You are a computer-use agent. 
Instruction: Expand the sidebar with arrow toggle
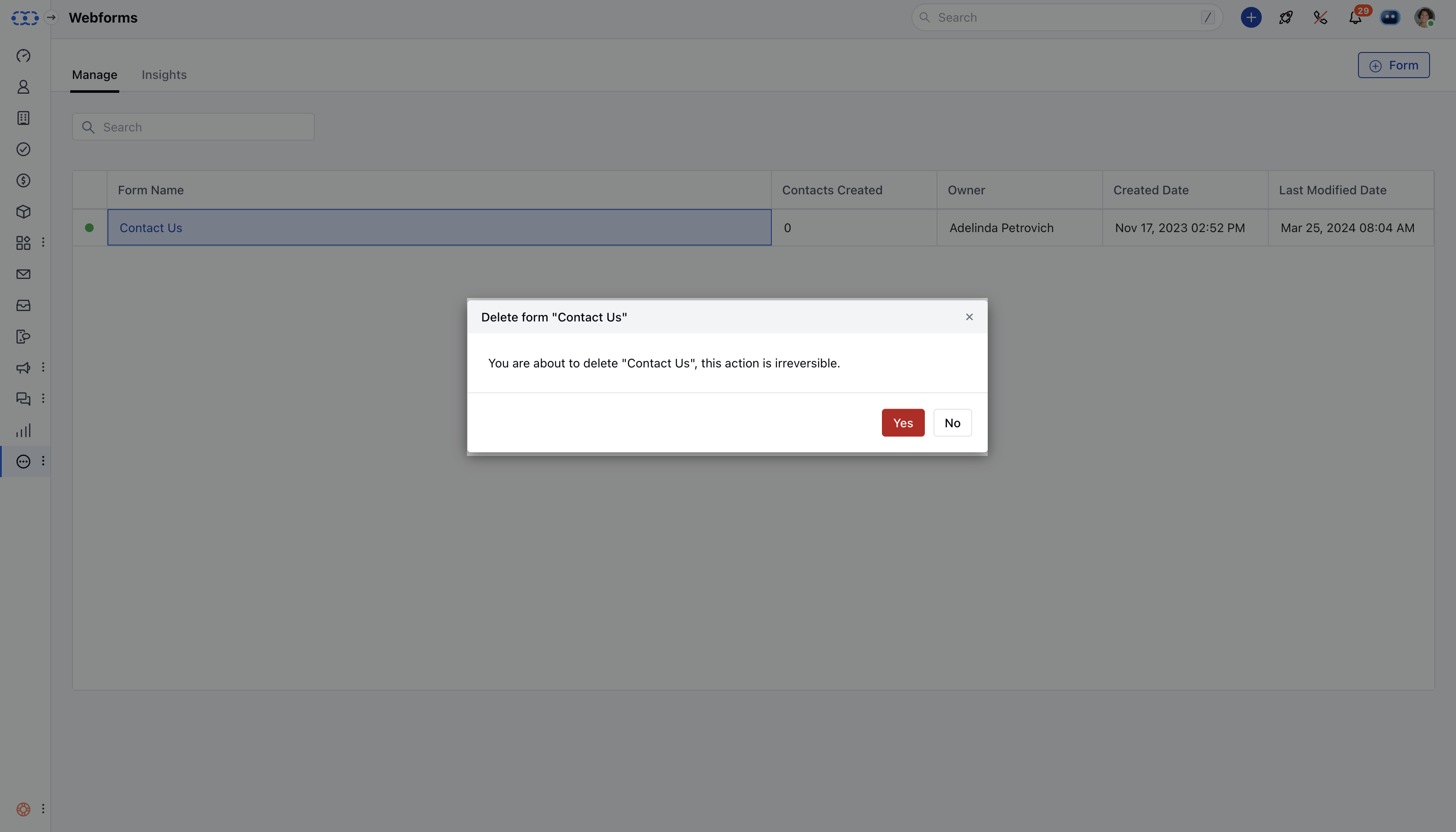point(51,18)
